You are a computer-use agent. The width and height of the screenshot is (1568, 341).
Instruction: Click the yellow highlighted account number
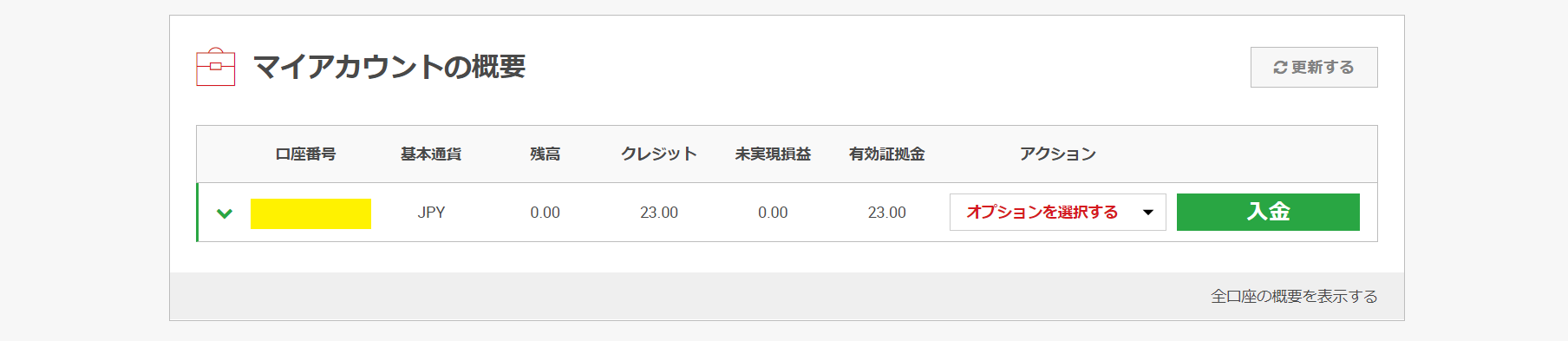tap(310, 213)
